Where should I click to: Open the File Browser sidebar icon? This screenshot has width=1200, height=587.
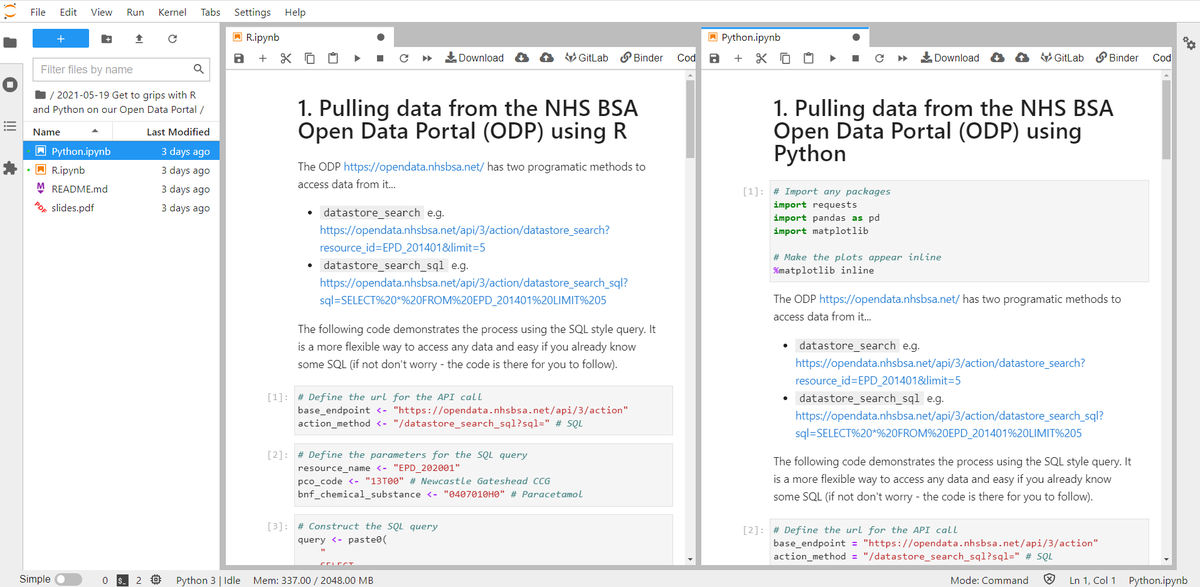10,42
